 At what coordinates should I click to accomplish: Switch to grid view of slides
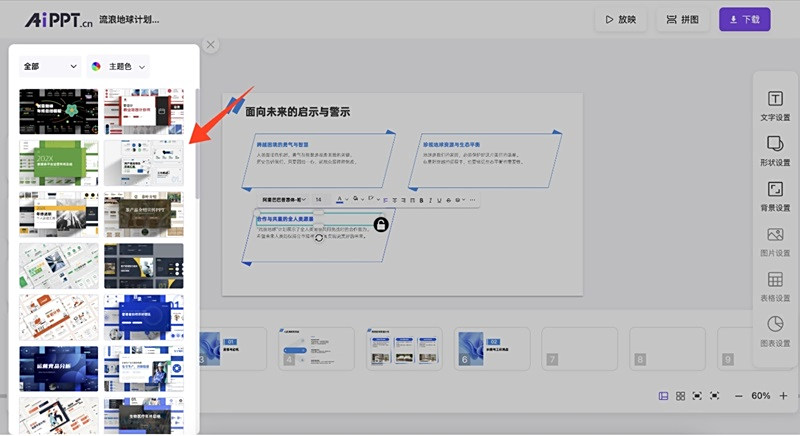[x=680, y=396]
